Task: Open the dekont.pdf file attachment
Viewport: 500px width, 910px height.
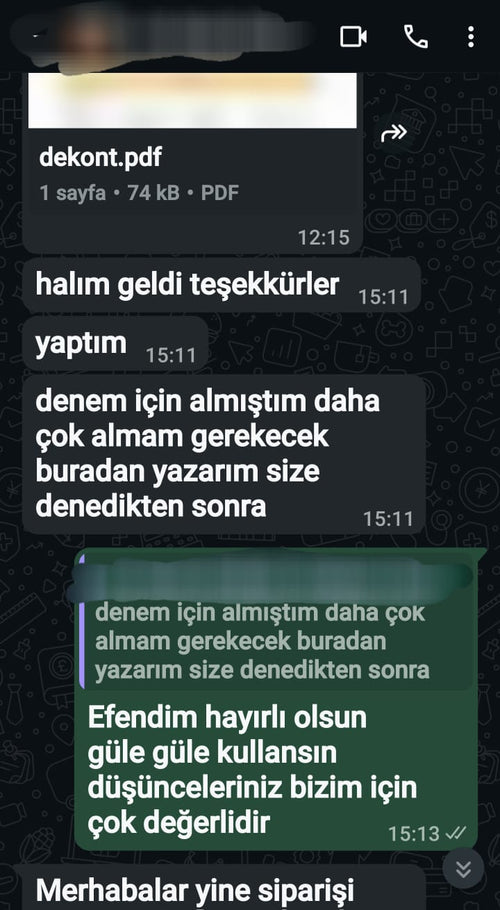Action: point(193,162)
